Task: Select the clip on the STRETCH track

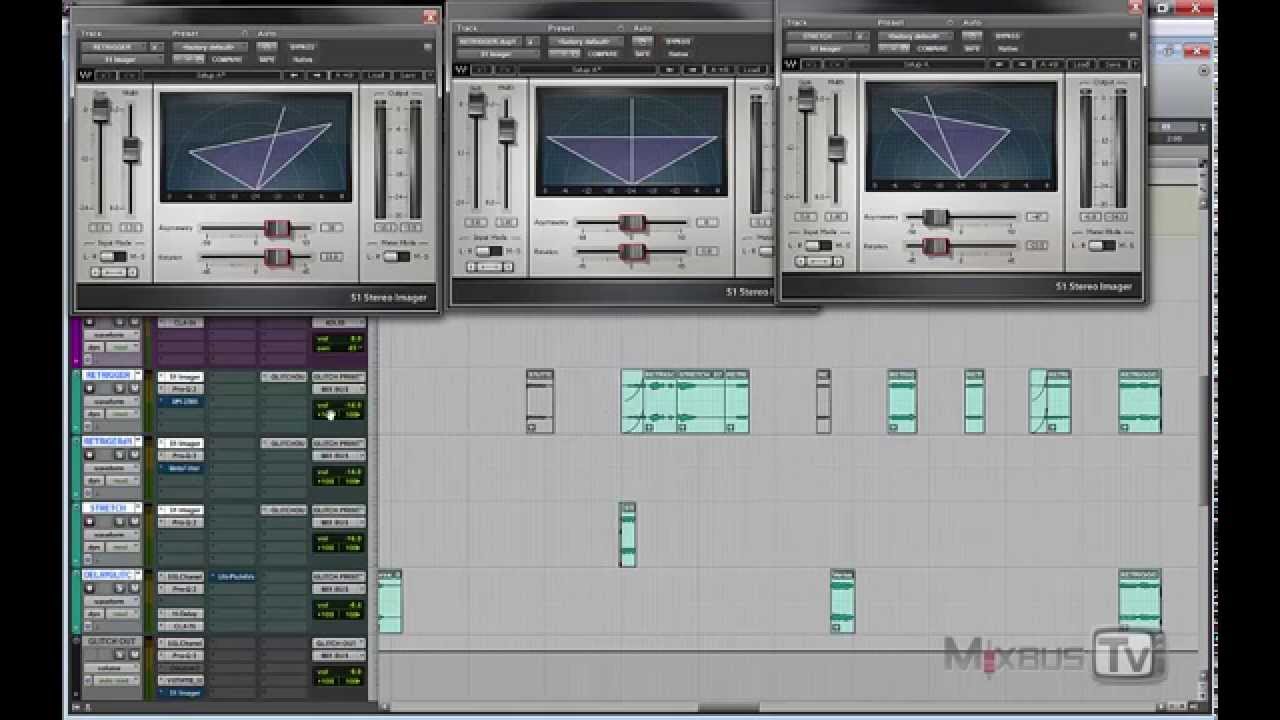Action: pos(627,534)
